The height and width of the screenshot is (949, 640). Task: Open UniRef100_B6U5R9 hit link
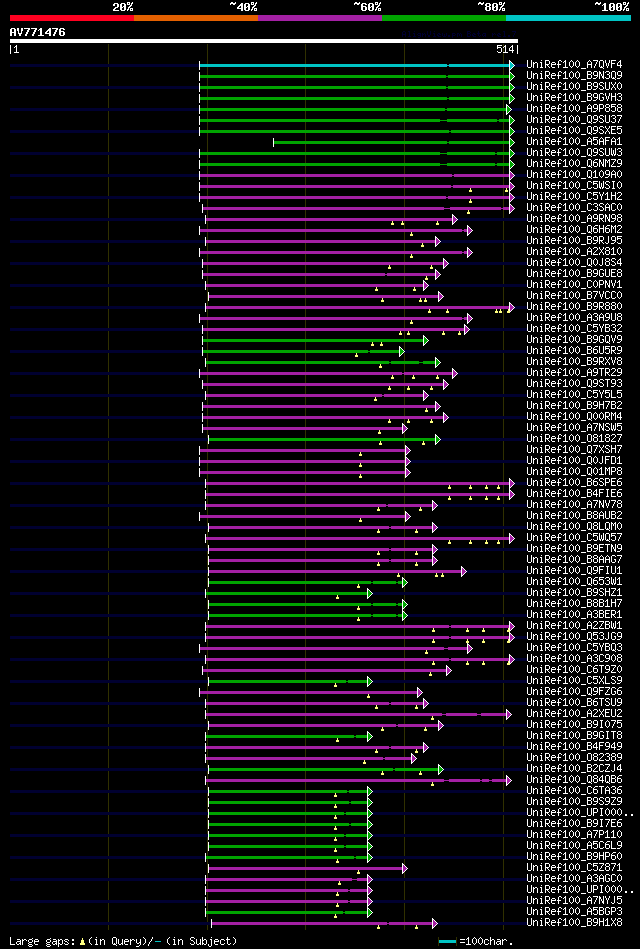point(575,350)
